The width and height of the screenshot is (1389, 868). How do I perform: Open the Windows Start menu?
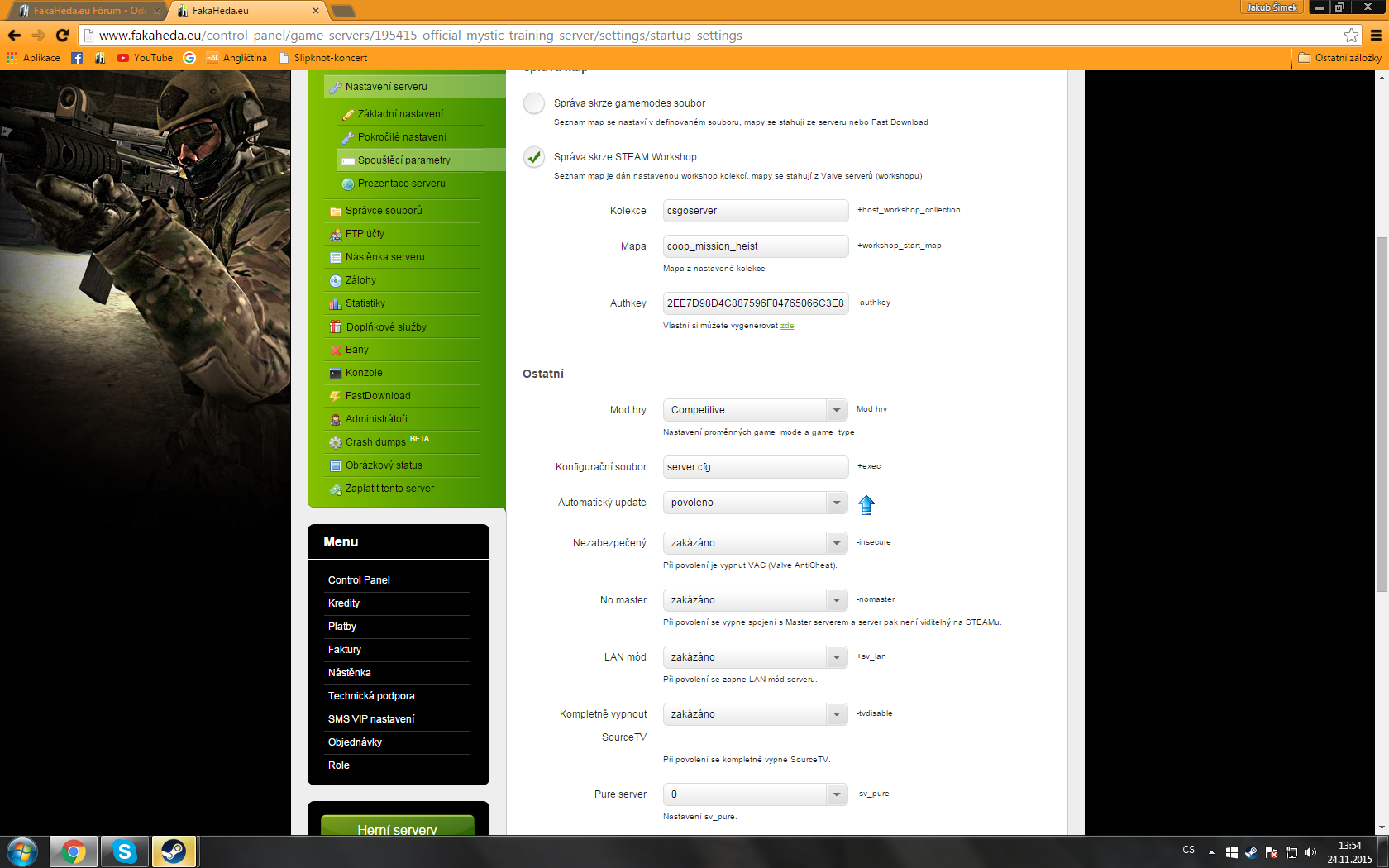coord(22,851)
